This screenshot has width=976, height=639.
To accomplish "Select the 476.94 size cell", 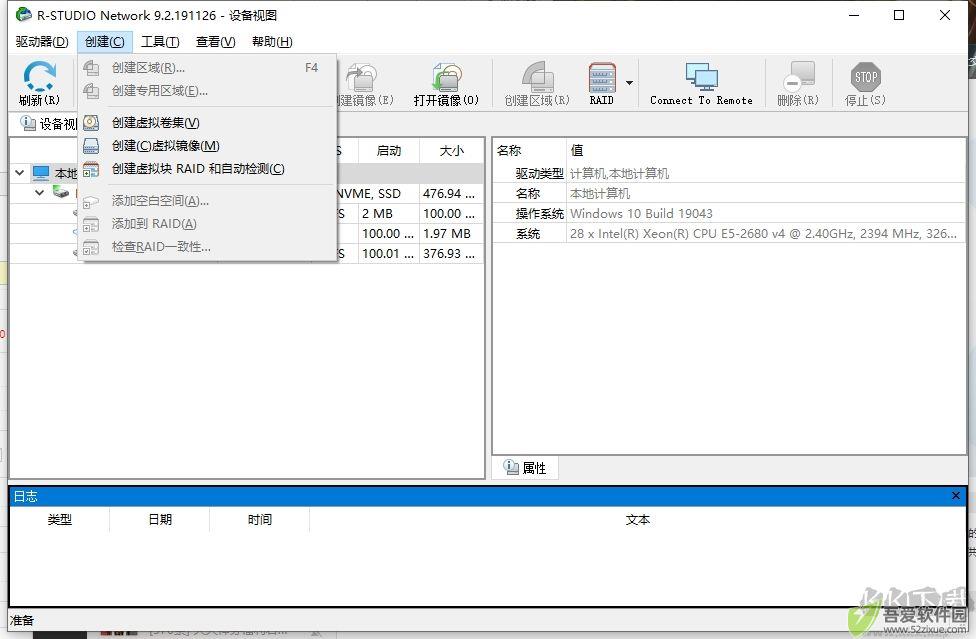I will point(451,194).
